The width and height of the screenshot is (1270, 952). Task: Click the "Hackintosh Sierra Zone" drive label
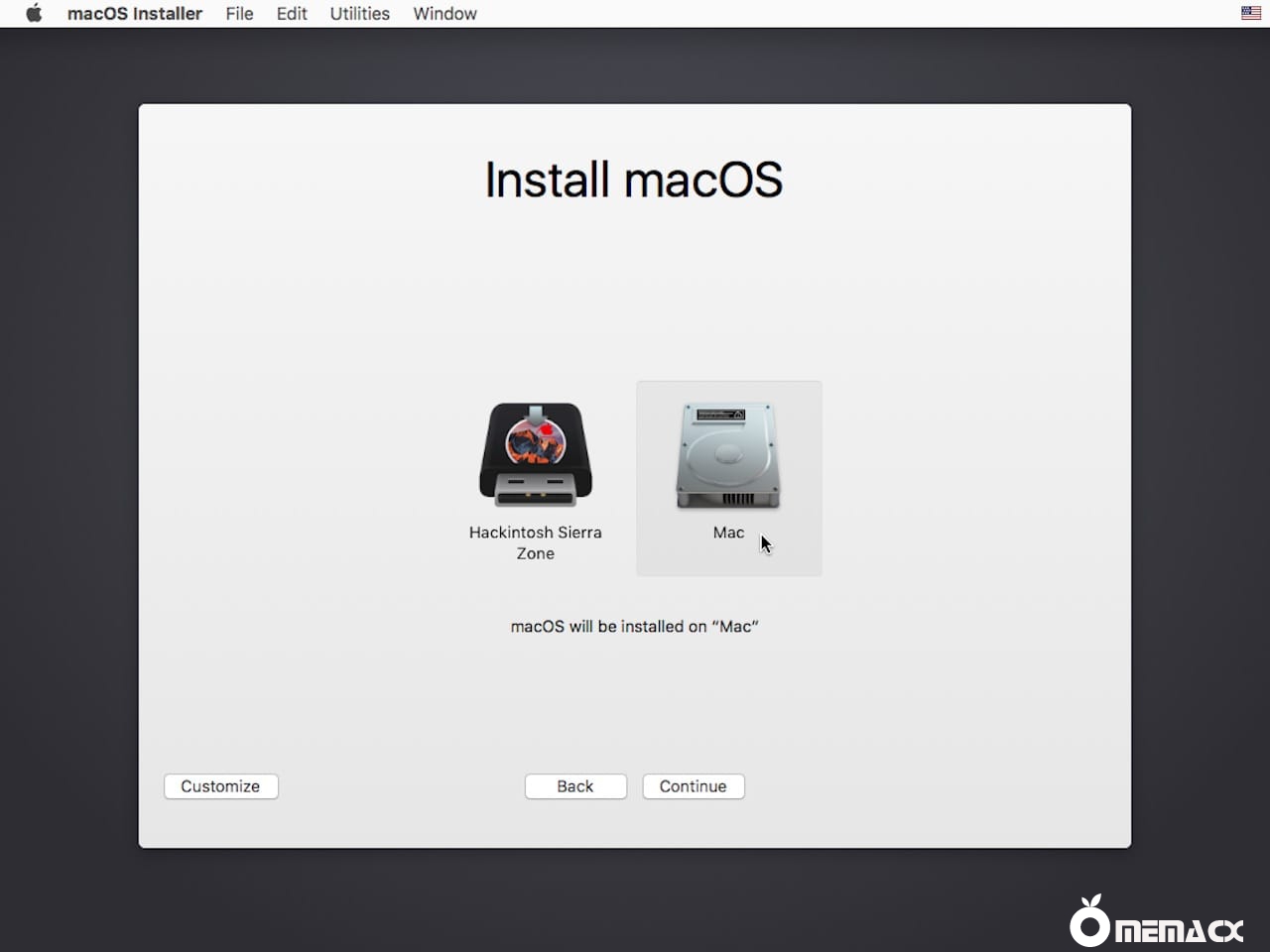click(536, 542)
